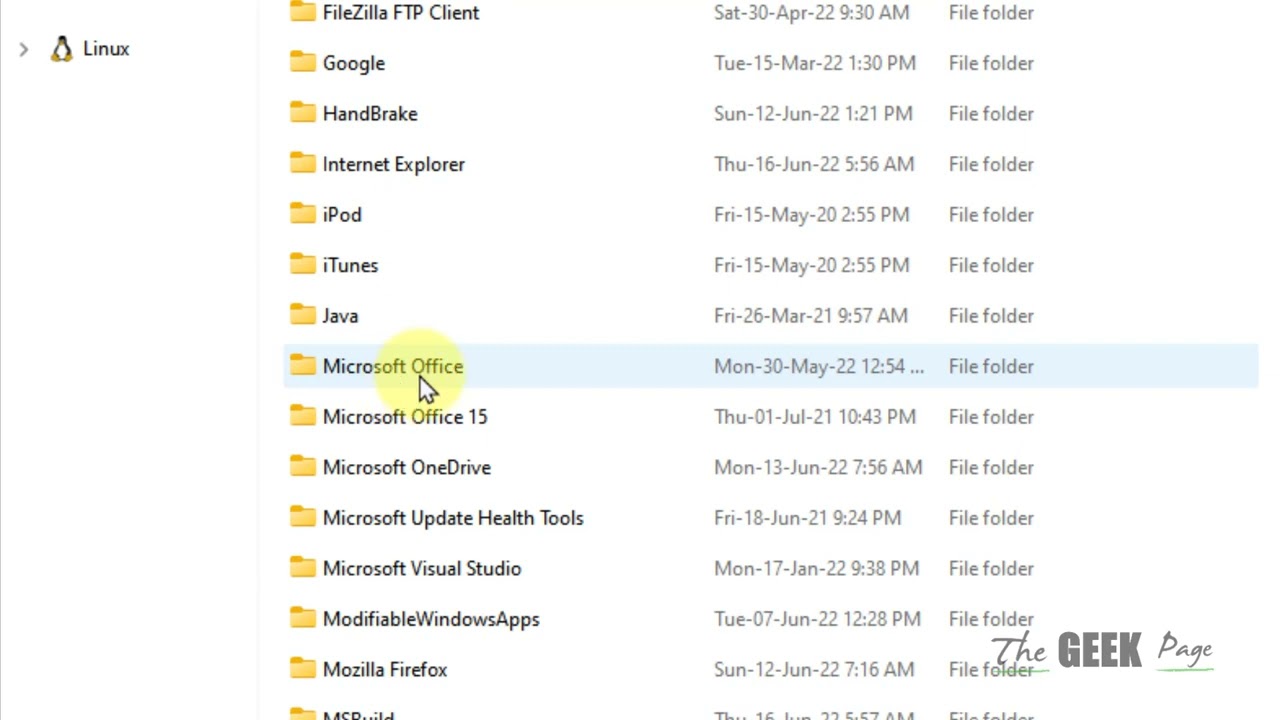Click the Microsoft Visual Studio folder icon
Image resolution: width=1280 pixels, height=720 pixels.
click(303, 567)
